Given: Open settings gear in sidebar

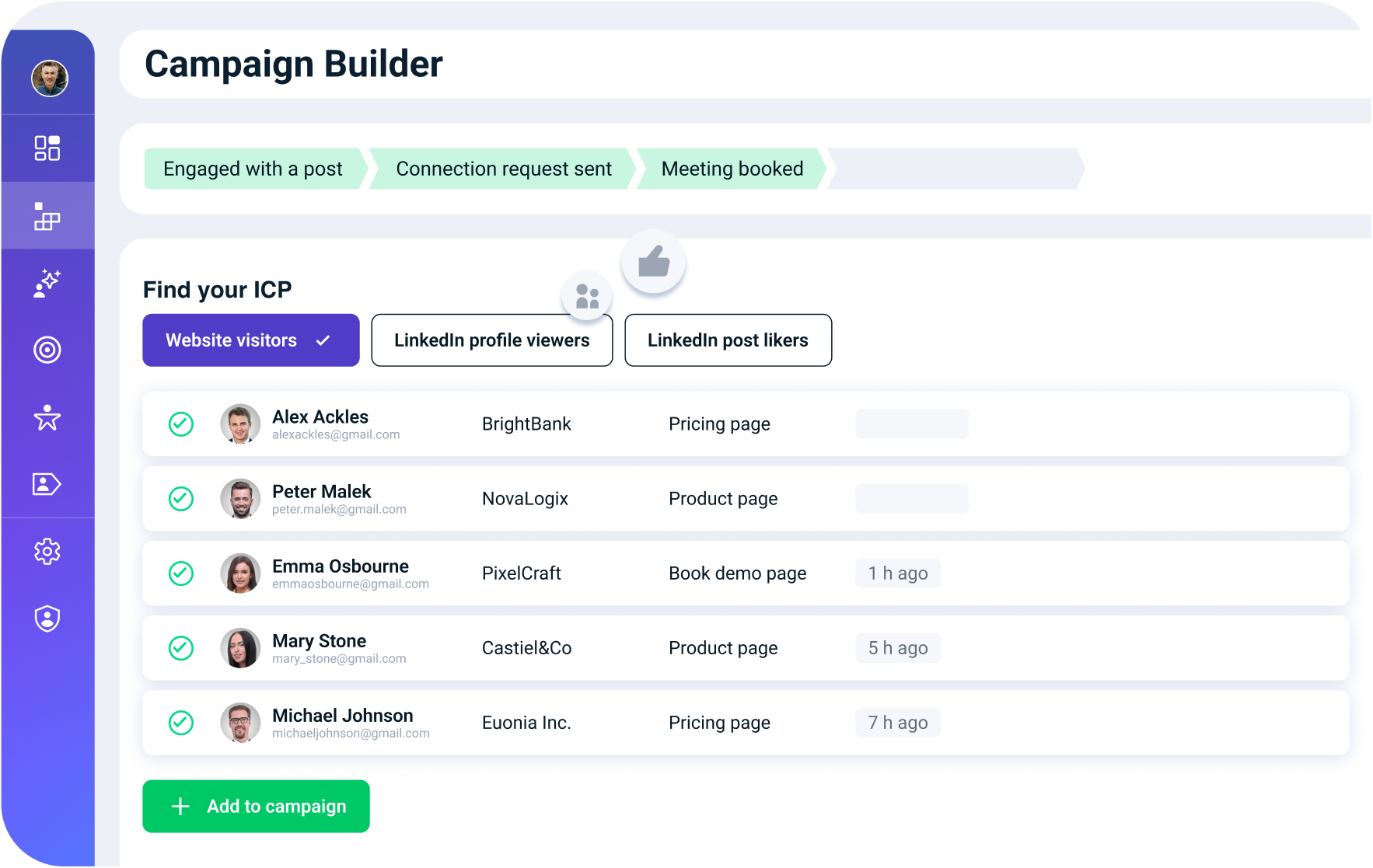Looking at the screenshot, I should [47, 552].
